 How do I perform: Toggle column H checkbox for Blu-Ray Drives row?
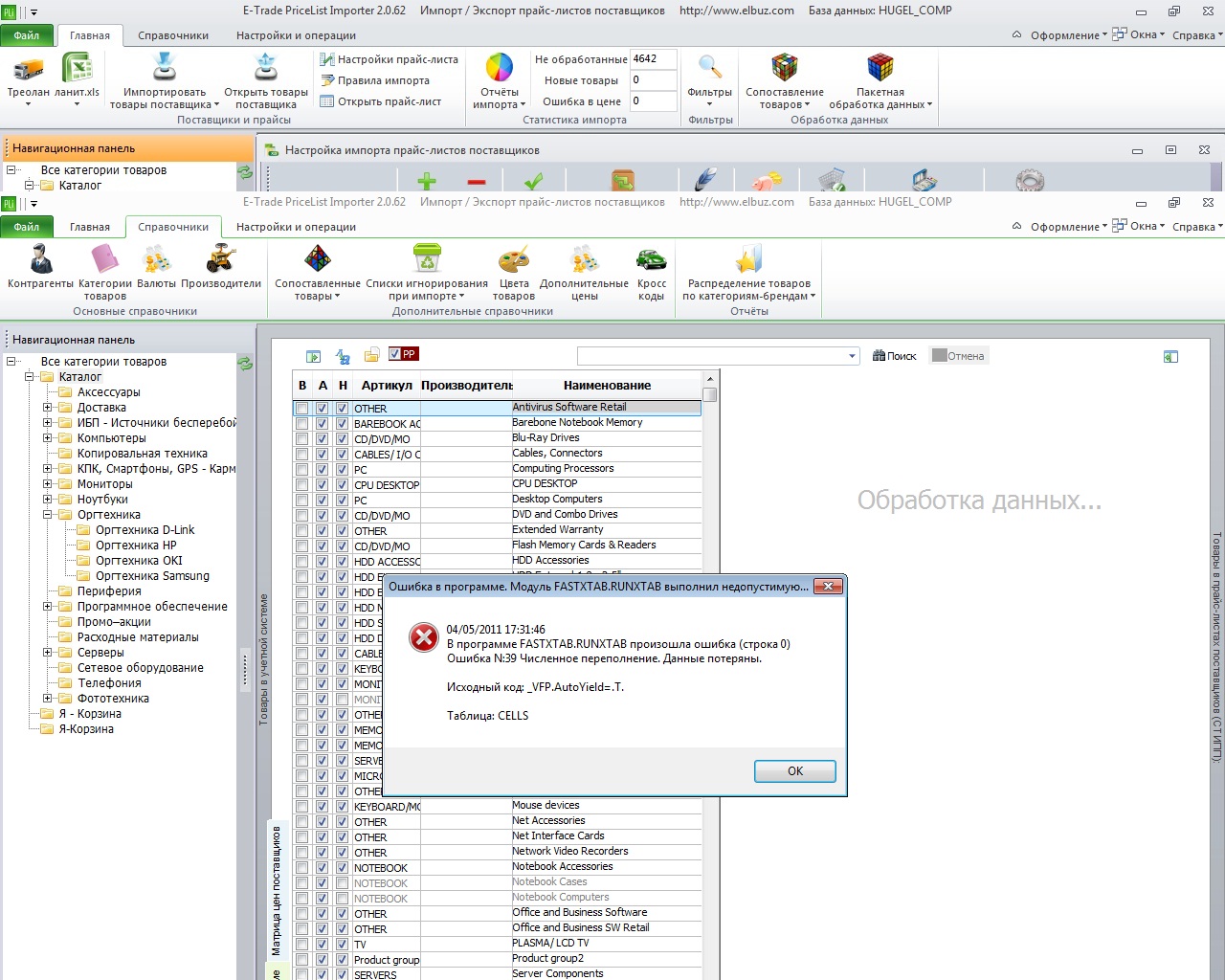[x=343, y=439]
